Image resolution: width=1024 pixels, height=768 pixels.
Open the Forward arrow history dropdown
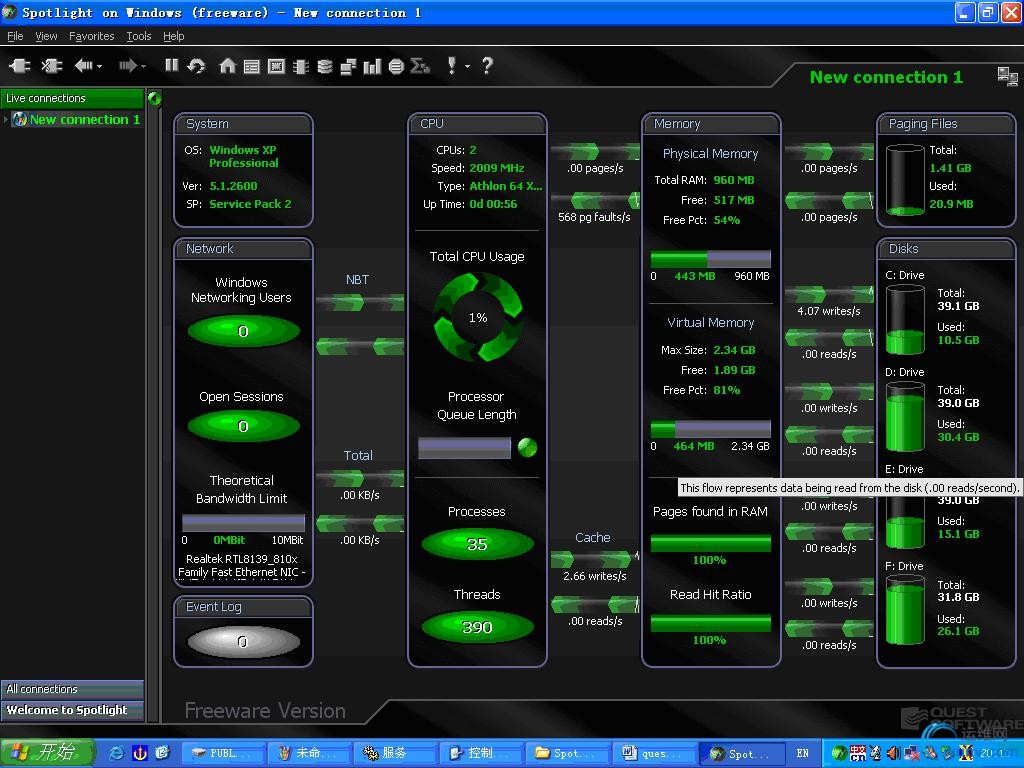click(143, 66)
